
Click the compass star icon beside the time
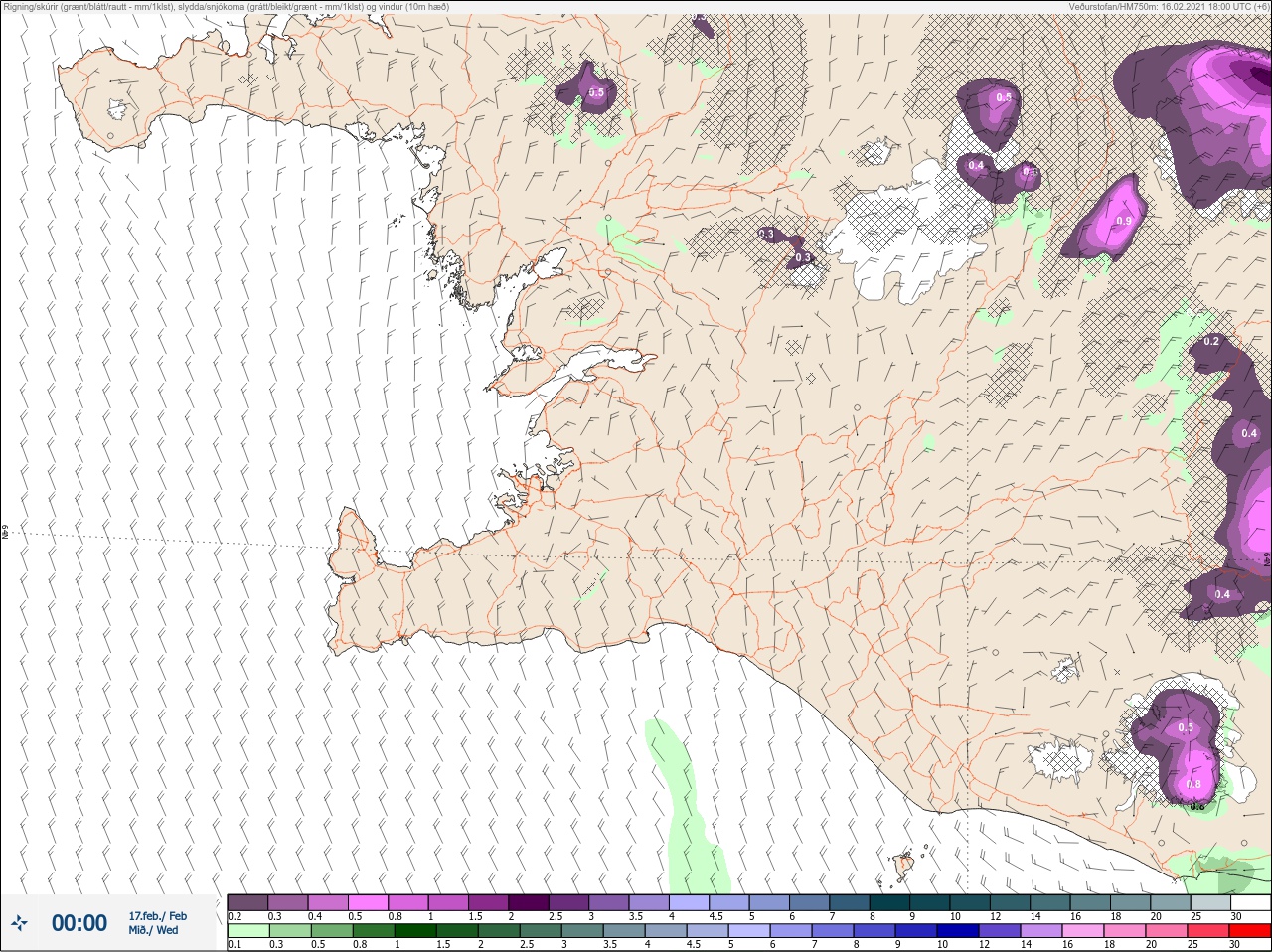19,923
